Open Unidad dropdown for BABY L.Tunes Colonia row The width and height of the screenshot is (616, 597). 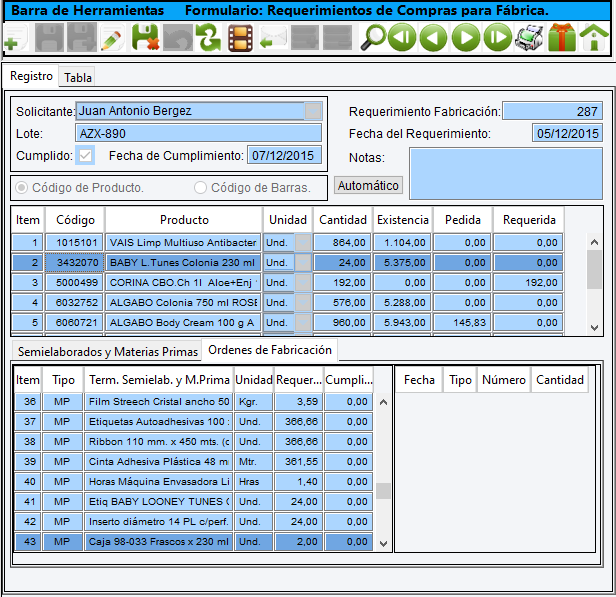(x=303, y=263)
